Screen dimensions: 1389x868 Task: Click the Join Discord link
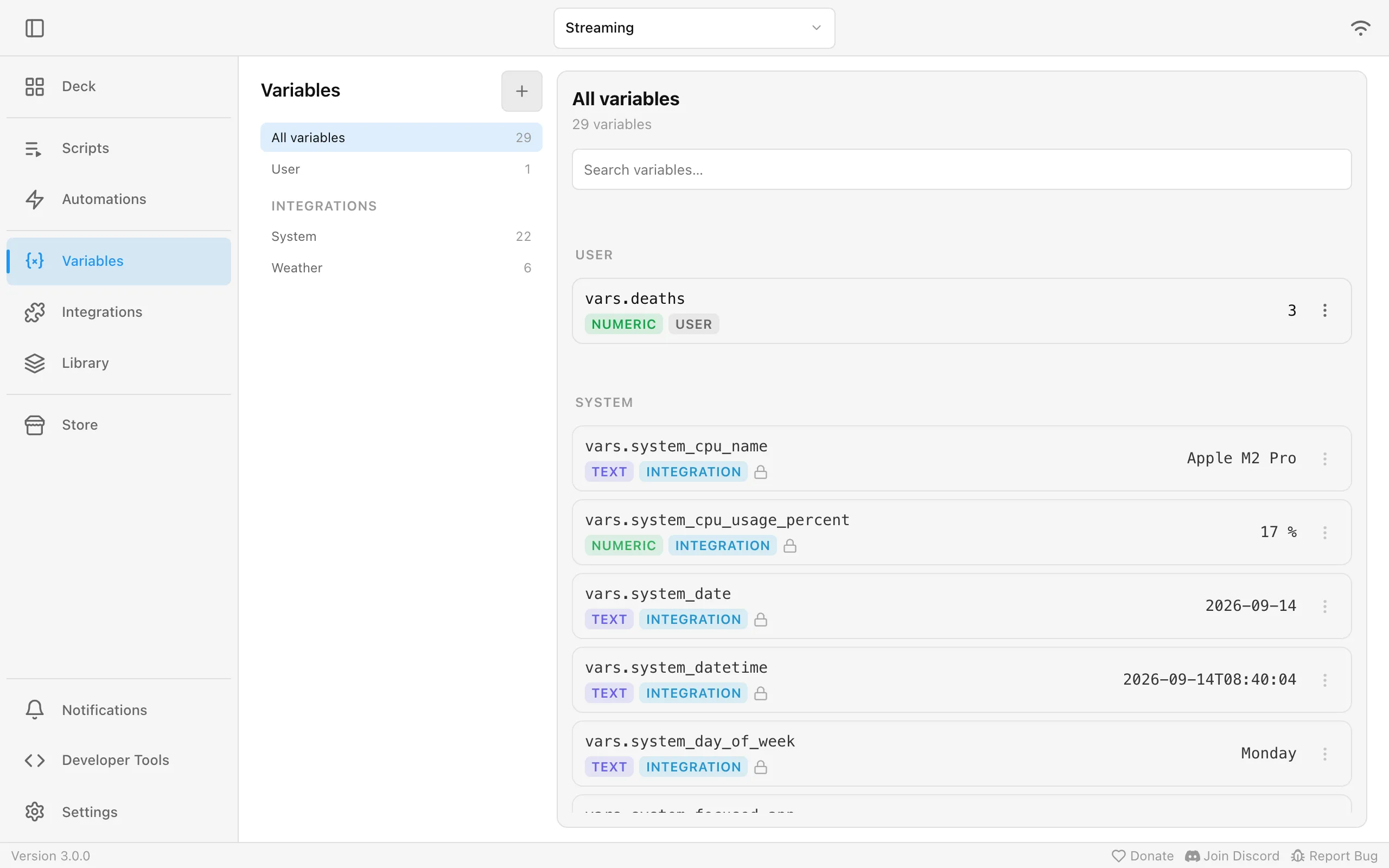coord(1232,856)
